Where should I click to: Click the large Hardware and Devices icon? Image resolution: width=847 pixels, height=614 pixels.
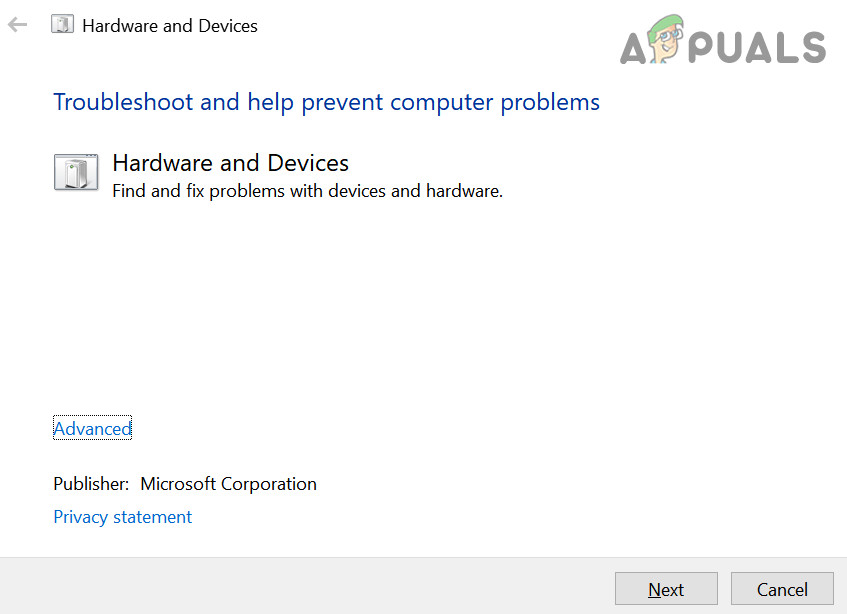click(76, 172)
